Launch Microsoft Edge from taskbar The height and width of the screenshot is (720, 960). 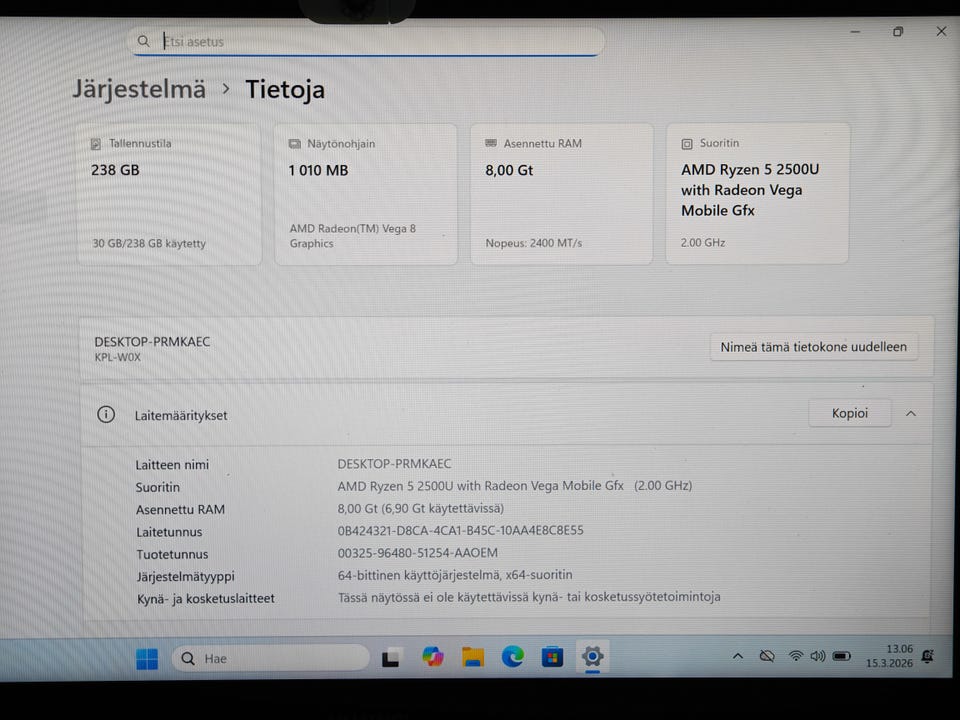512,657
